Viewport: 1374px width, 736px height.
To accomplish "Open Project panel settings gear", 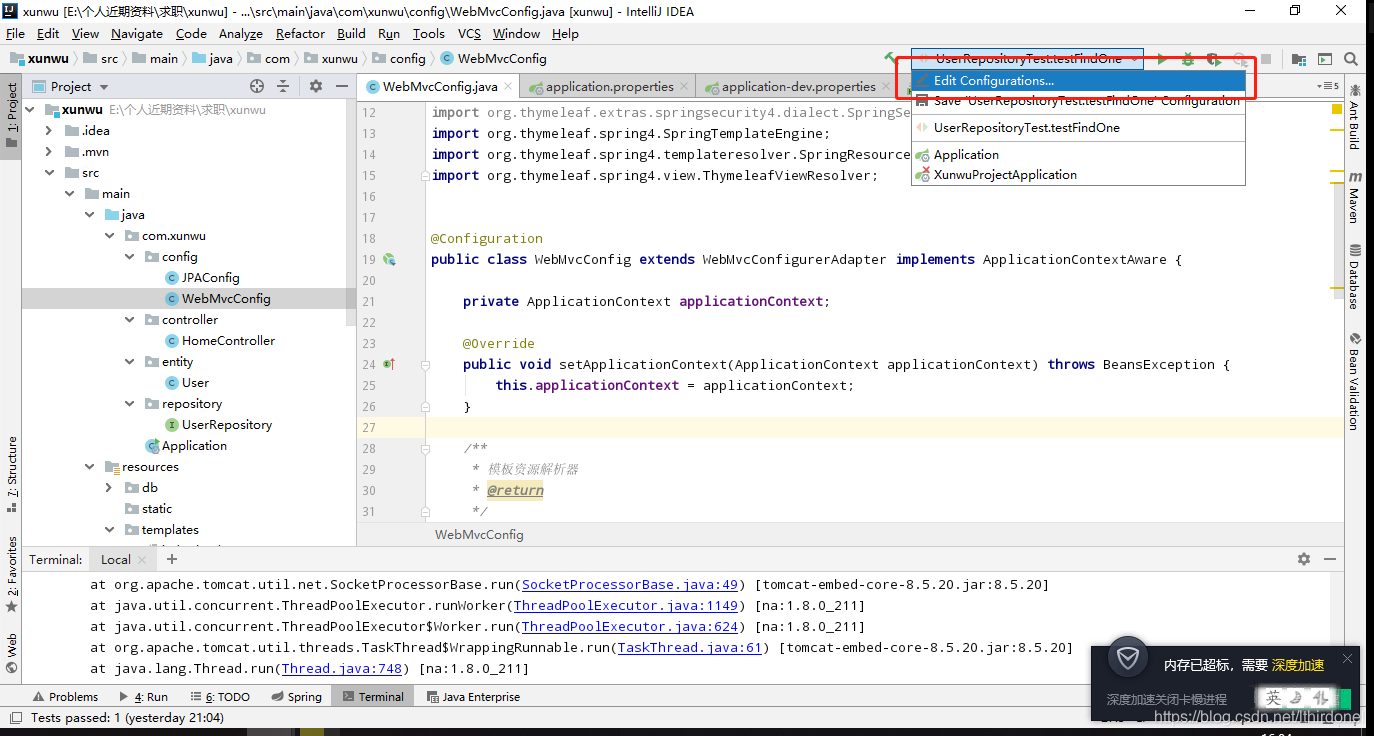I will (316, 86).
